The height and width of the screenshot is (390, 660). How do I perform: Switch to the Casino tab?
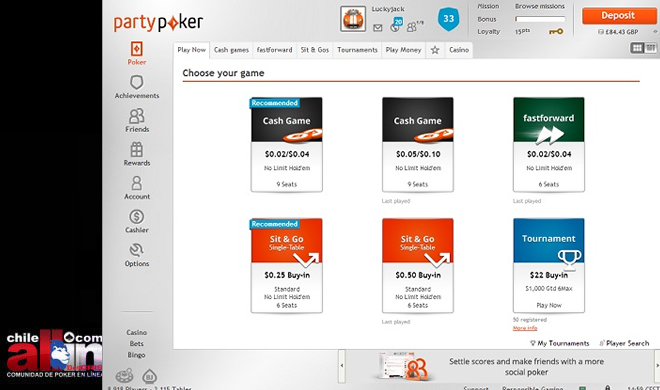459,50
